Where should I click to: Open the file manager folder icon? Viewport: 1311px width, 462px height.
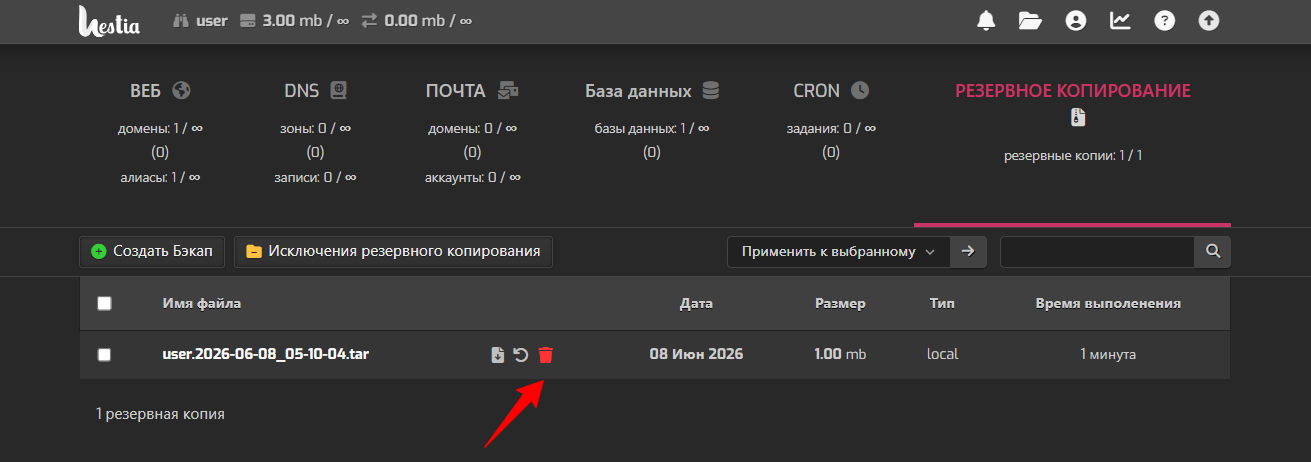[1030, 20]
